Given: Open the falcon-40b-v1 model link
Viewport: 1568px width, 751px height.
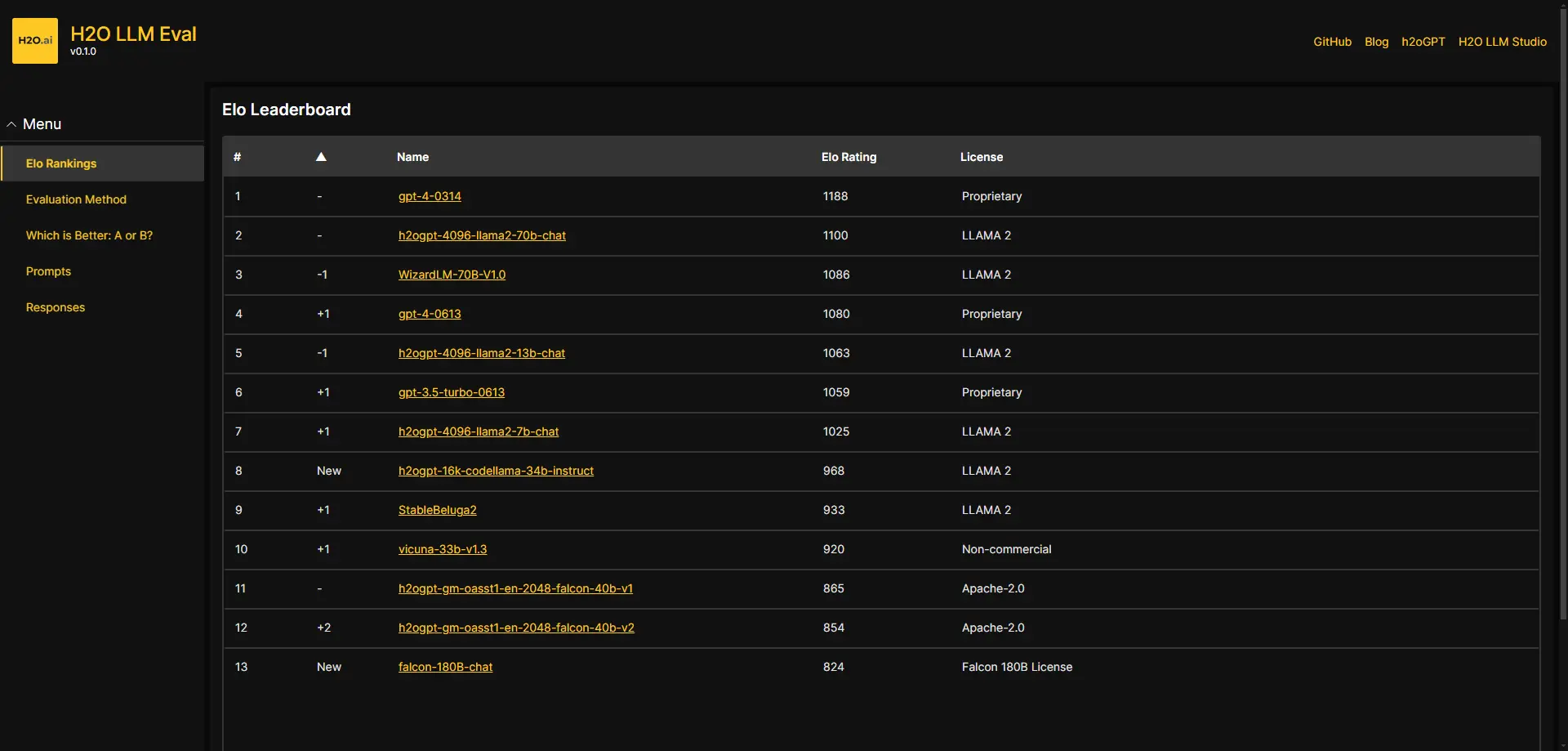Looking at the screenshot, I should coord(515,588).
